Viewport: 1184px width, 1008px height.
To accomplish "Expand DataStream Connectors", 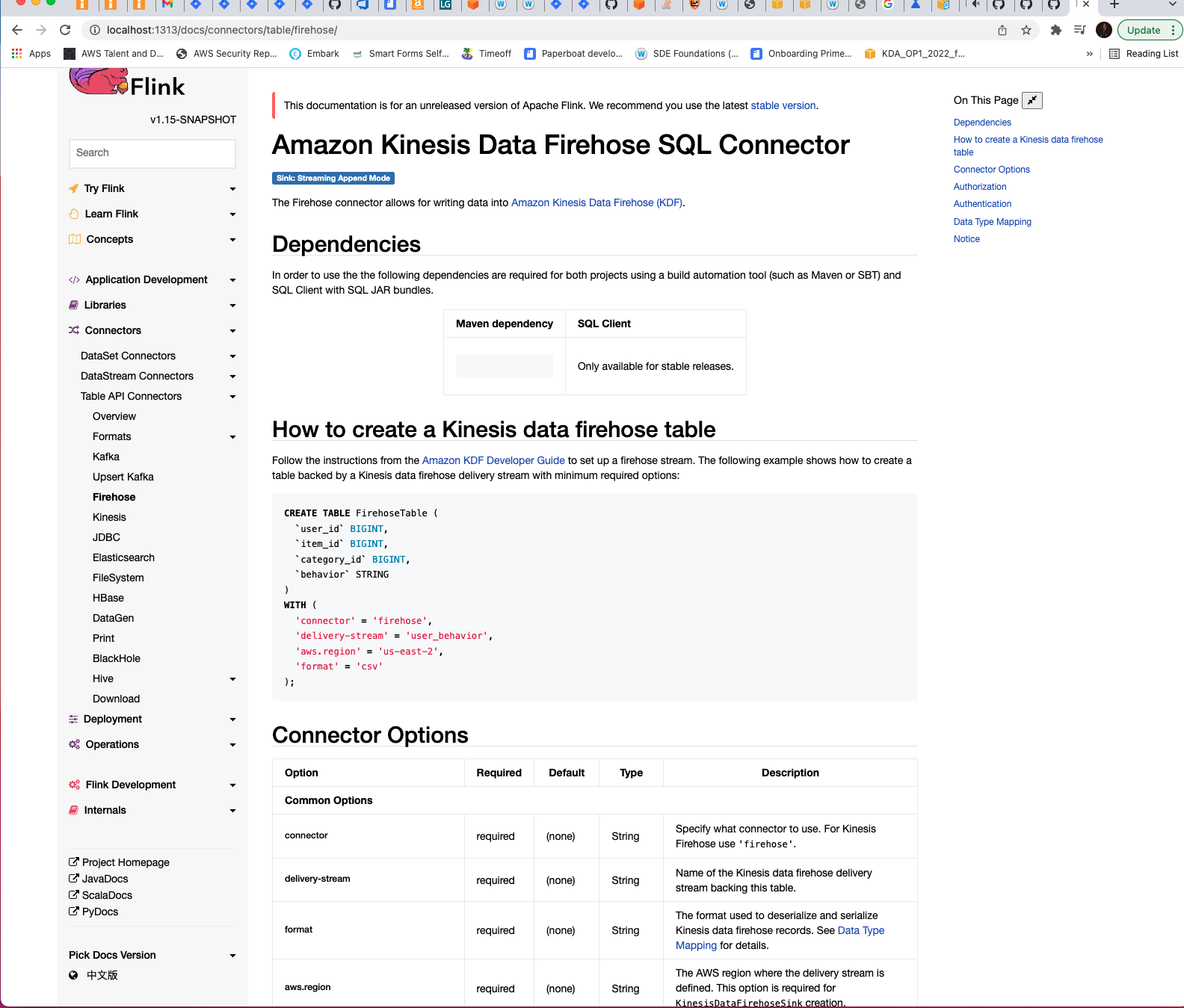I will coord(158,376).
